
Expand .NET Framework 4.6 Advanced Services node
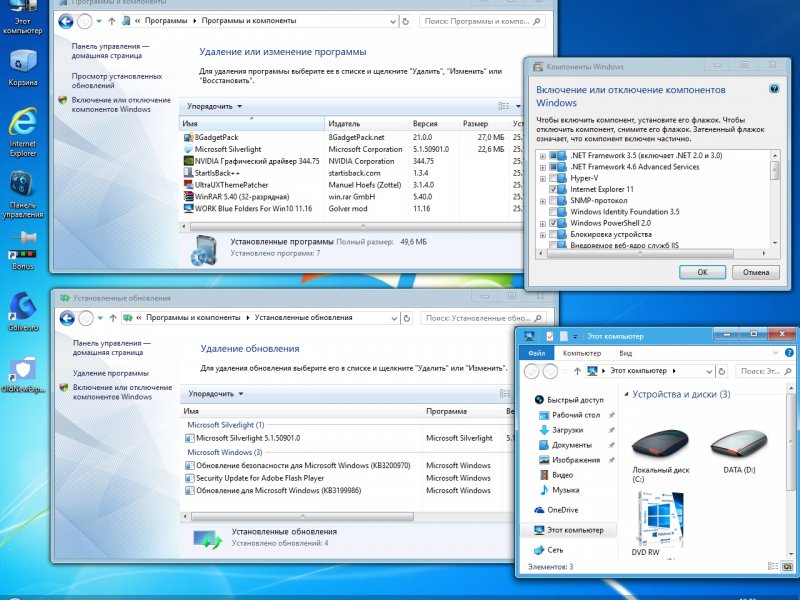pyautogui.click(x=543, y=167)
